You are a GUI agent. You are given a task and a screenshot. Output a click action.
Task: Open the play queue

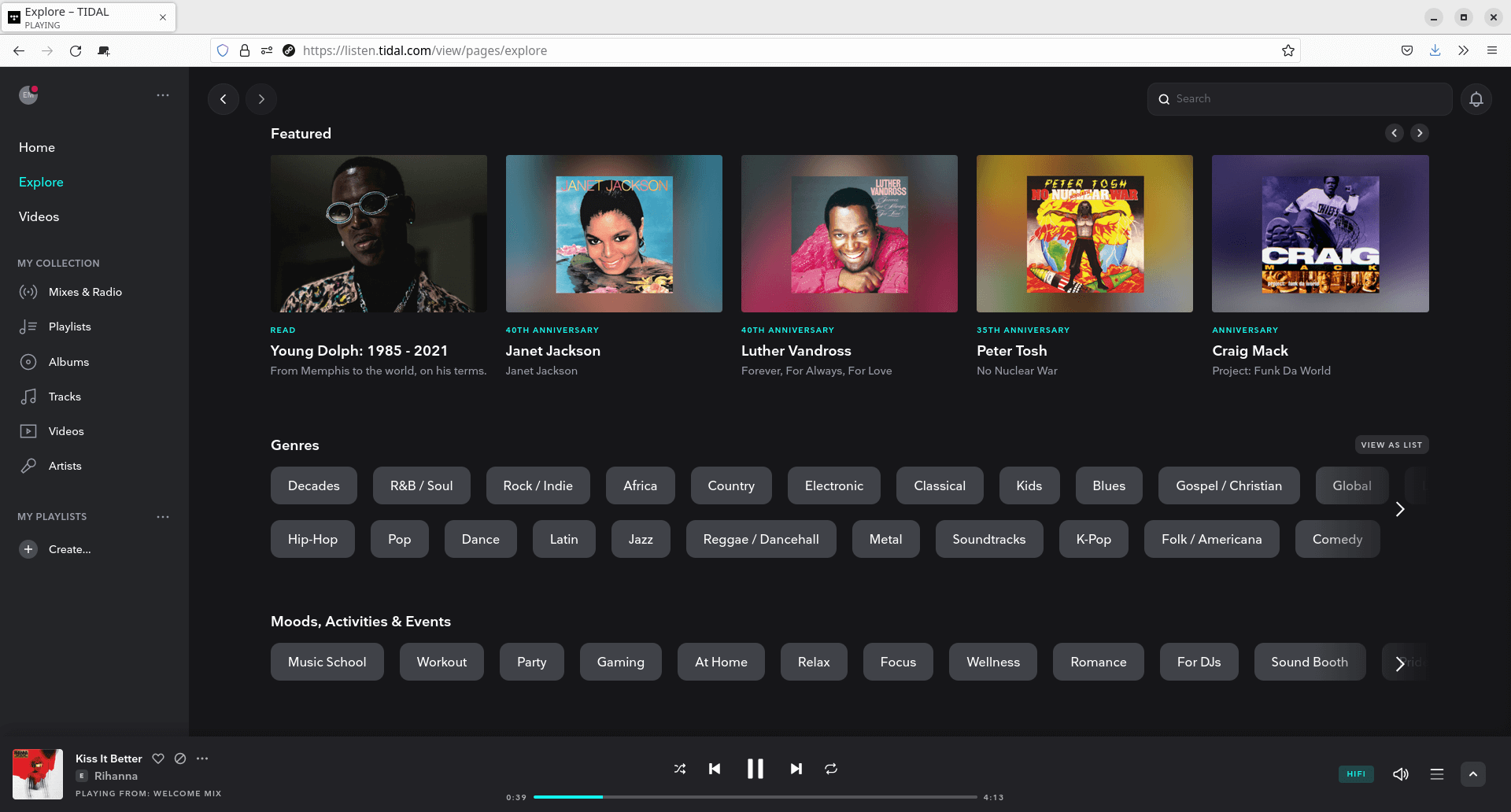coord(1438,774)
